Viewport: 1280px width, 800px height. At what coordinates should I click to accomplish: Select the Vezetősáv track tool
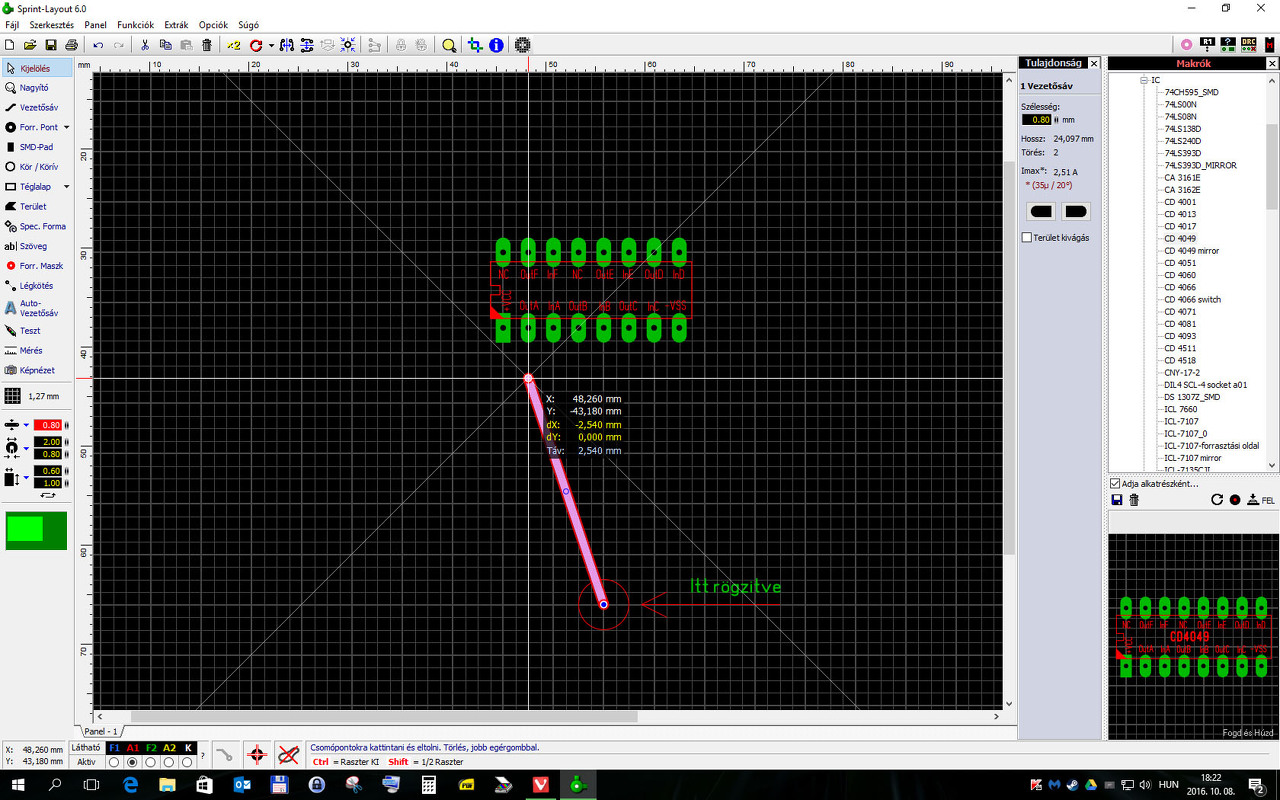(x=38, y=107)
